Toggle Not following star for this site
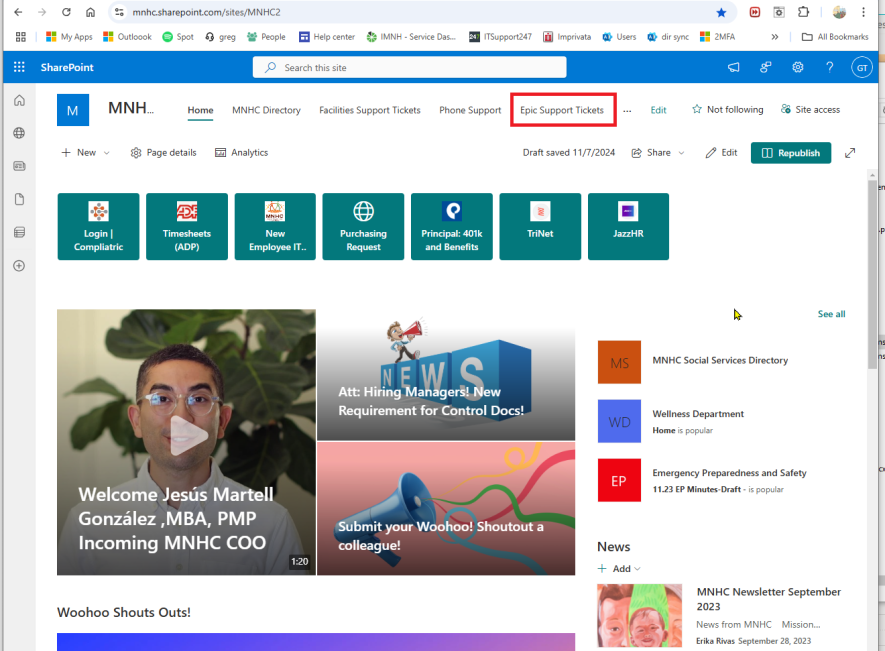The height and width of the screenshot is (651, 885). click(727, 110)
